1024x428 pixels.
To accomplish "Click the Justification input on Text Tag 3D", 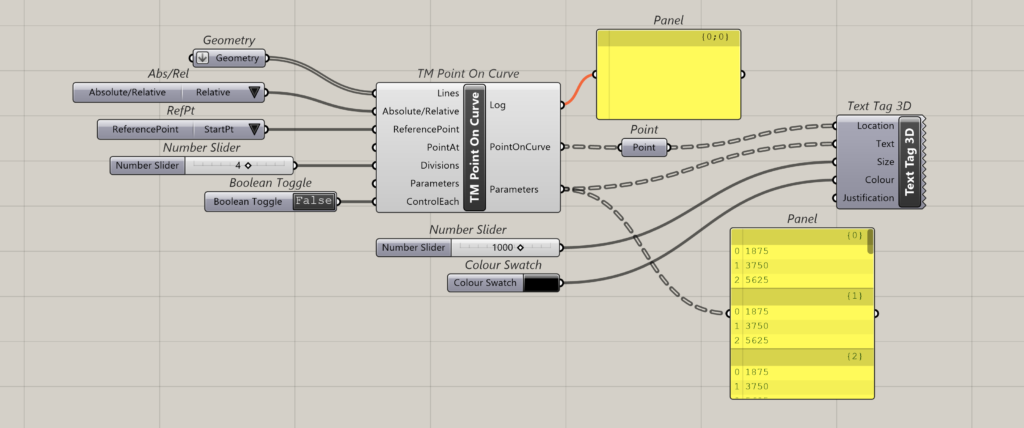I will coord(868,198).
